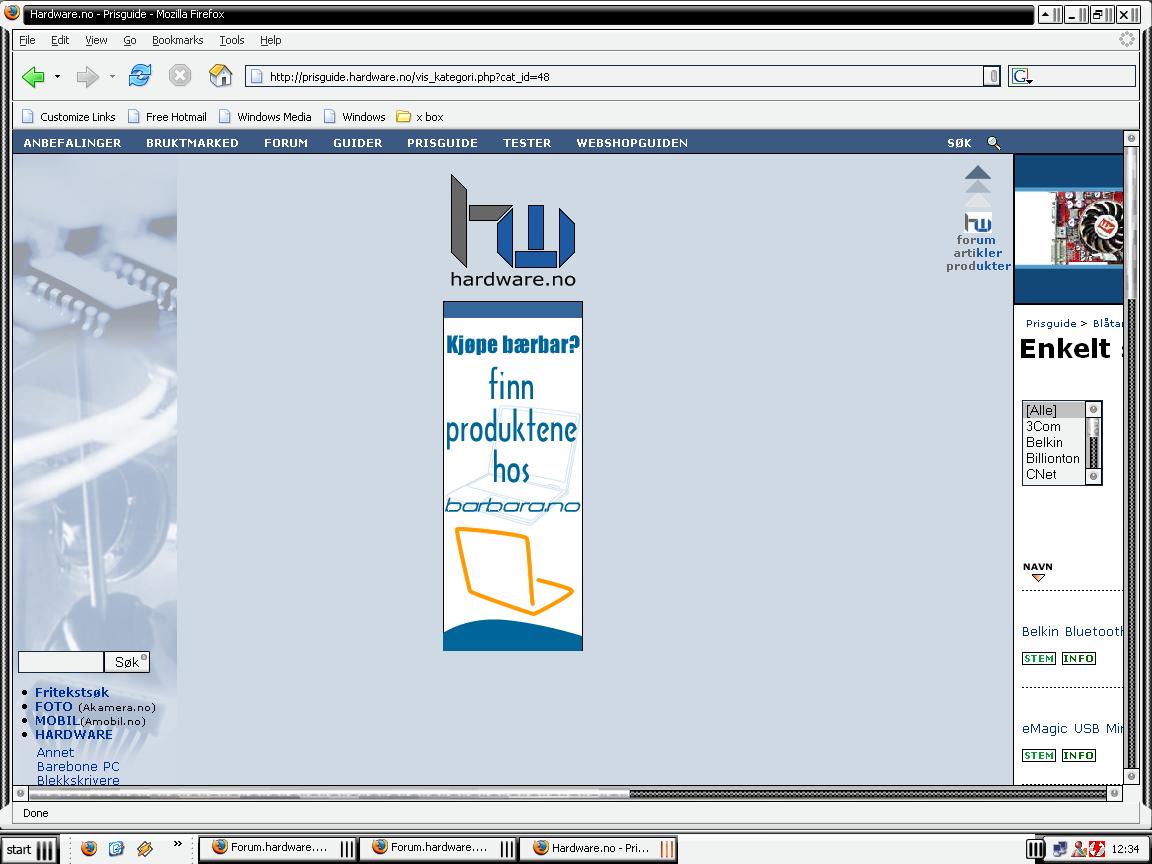Click the large hardware.no logo
Viewport: 1152px width, 864px height.
513,231
